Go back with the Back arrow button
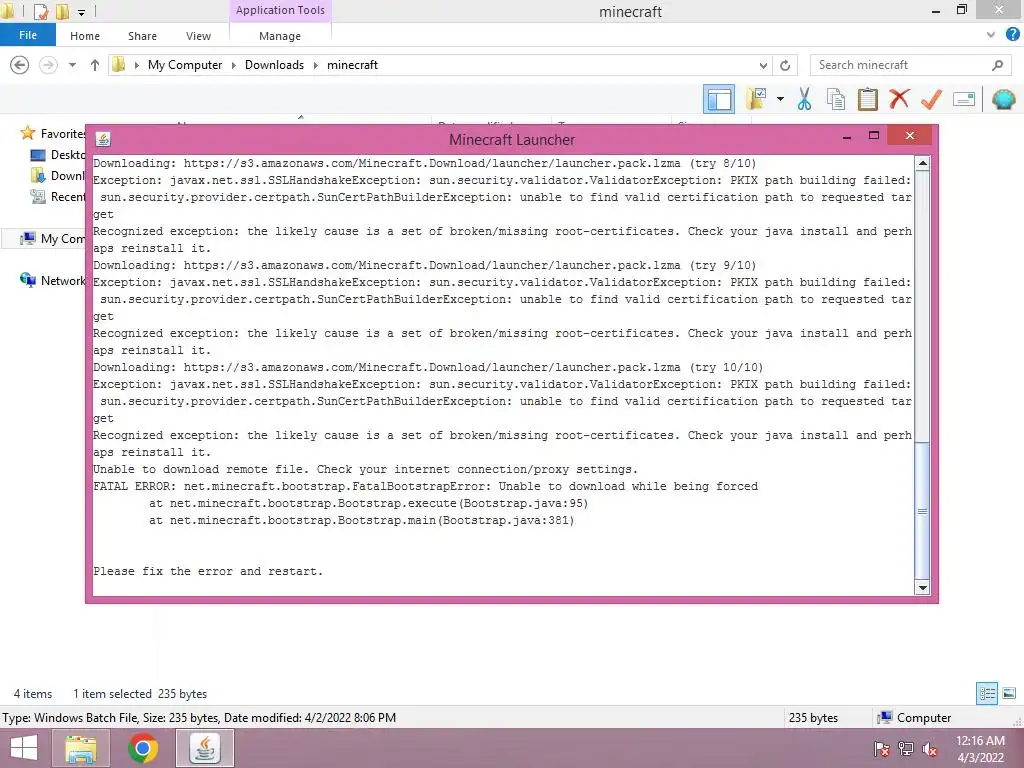 (x=20, y=65)
